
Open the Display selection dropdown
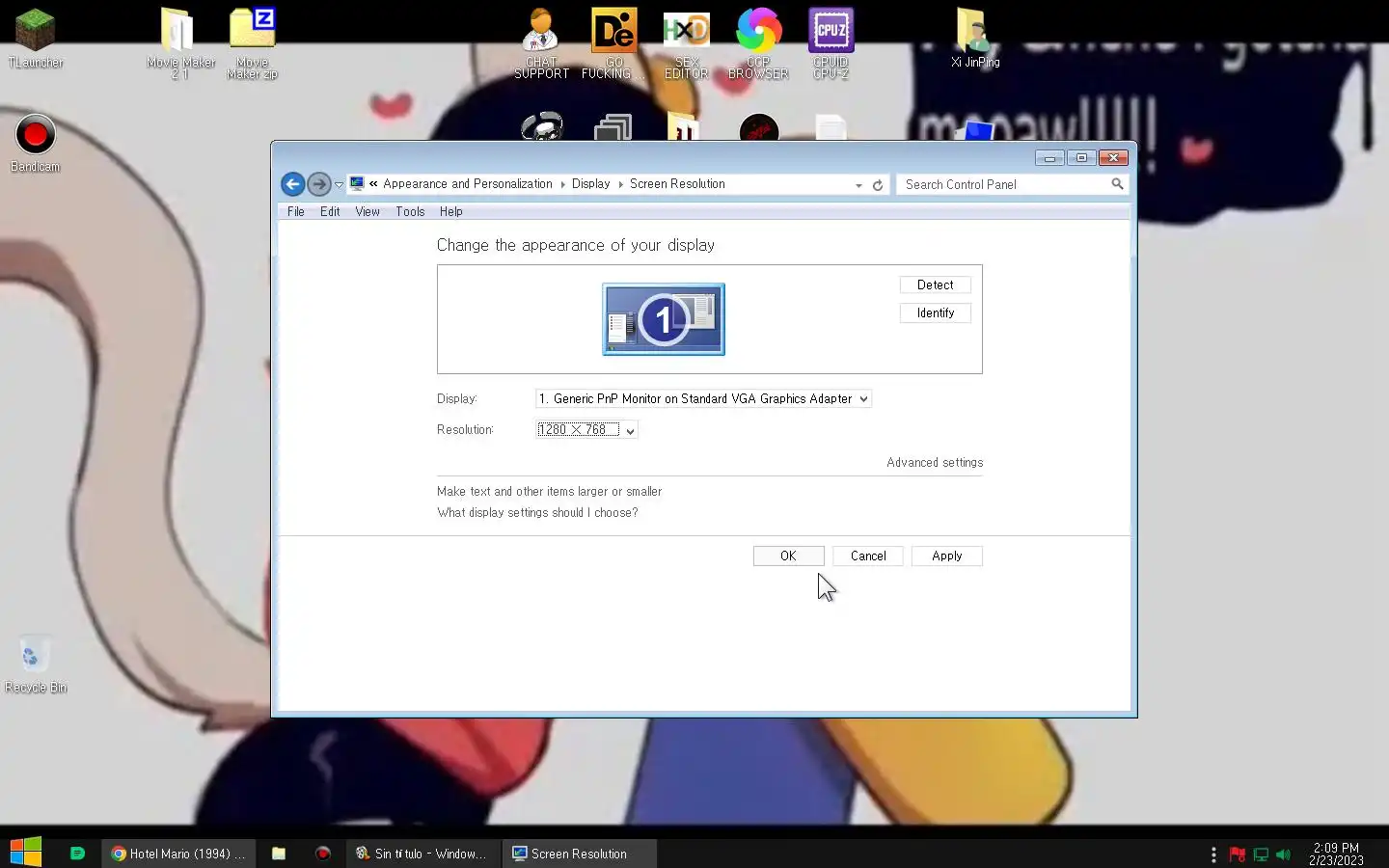point(703,398)
